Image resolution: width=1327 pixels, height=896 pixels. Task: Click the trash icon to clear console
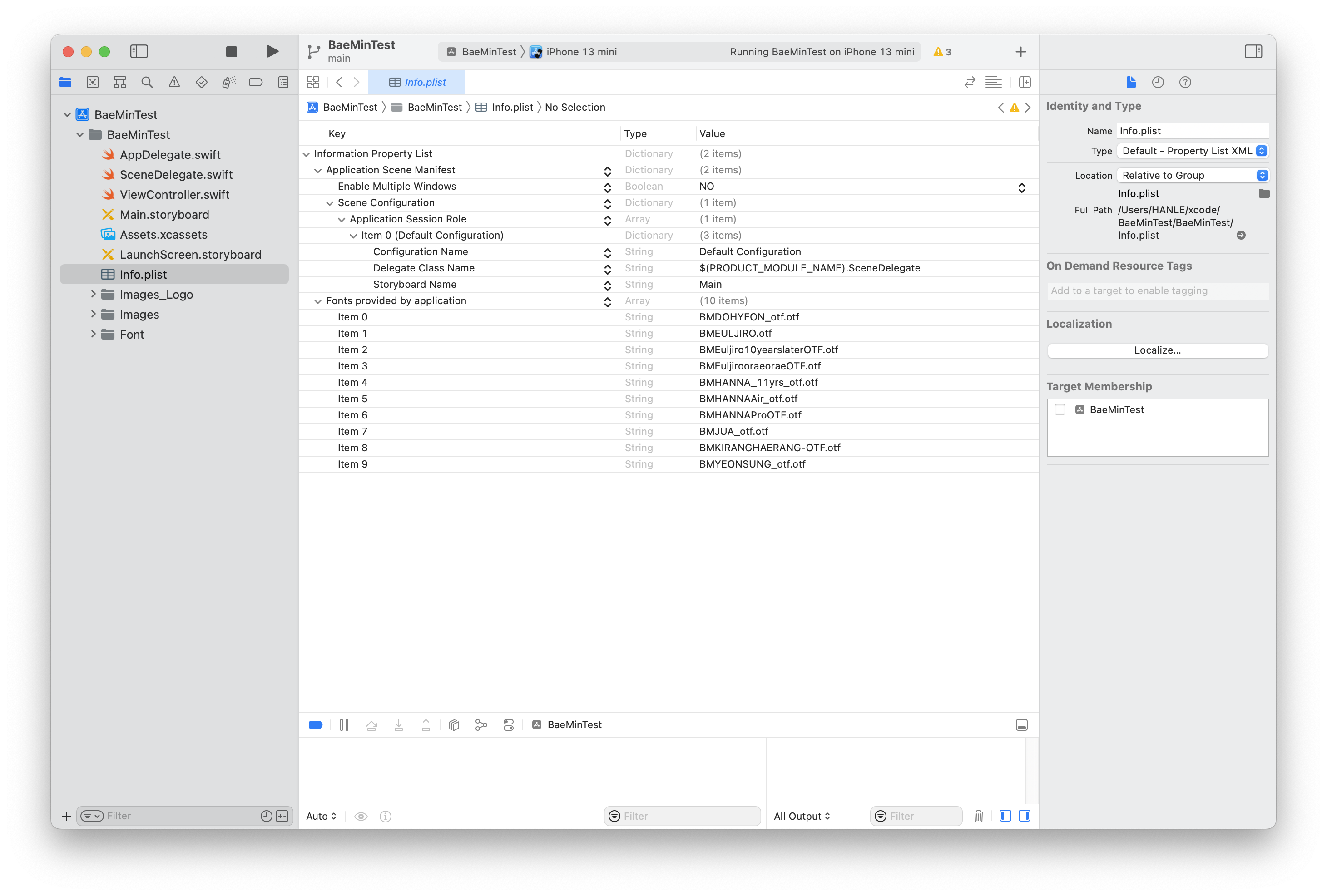pyautogui.click(x=978, y=816)
